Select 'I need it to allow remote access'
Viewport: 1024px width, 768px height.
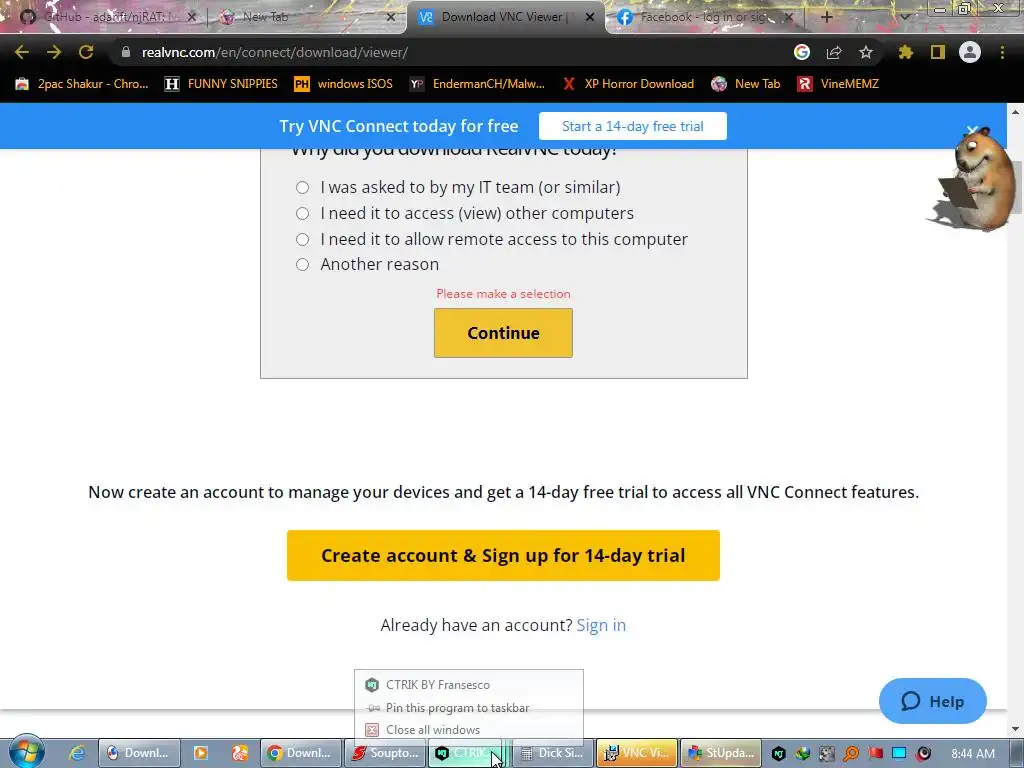click(302, 240)
